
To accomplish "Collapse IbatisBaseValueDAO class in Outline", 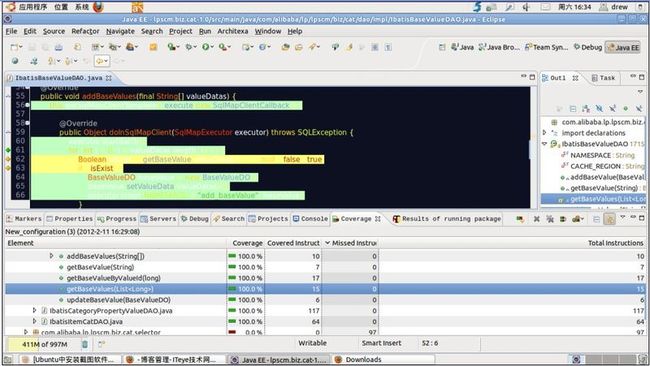I will tap(545, 144).
